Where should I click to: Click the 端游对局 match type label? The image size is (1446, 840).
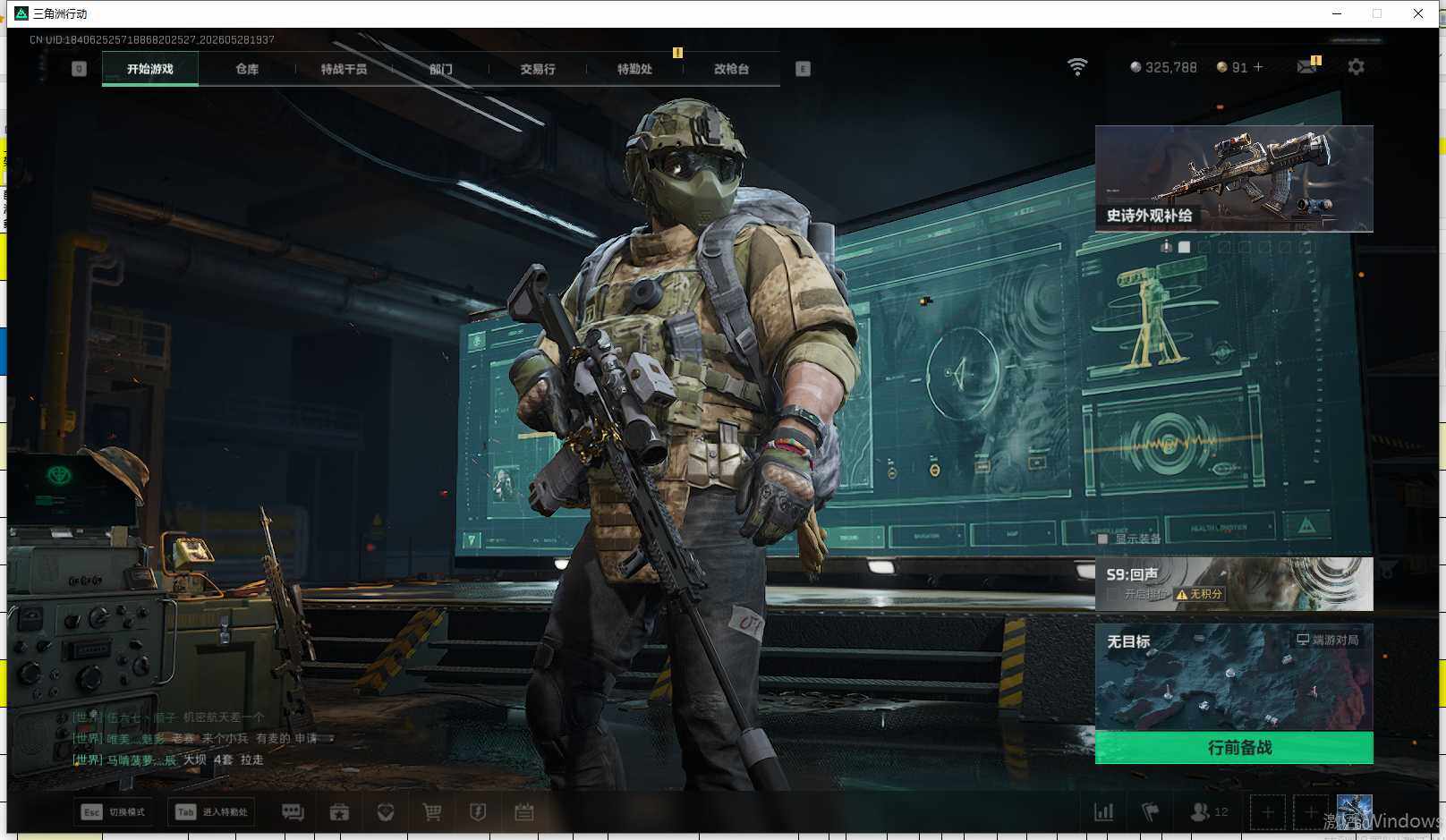click(x=1328, y=640)
